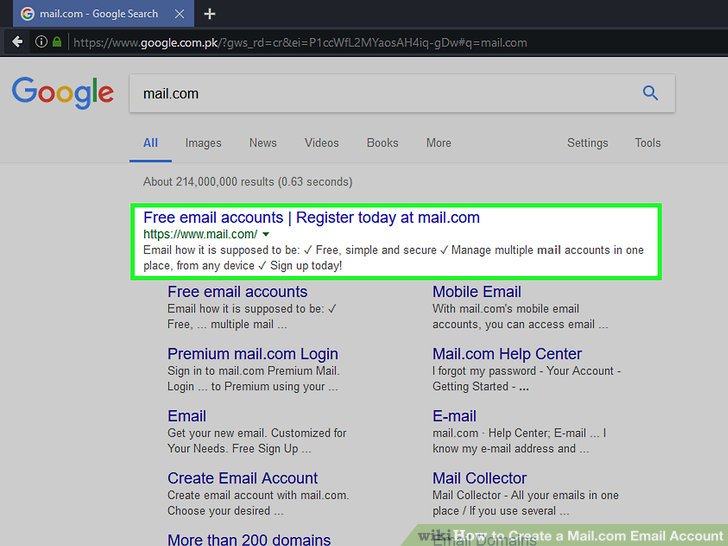Open the site information icon
728x546 pixels.
[41, 42]
